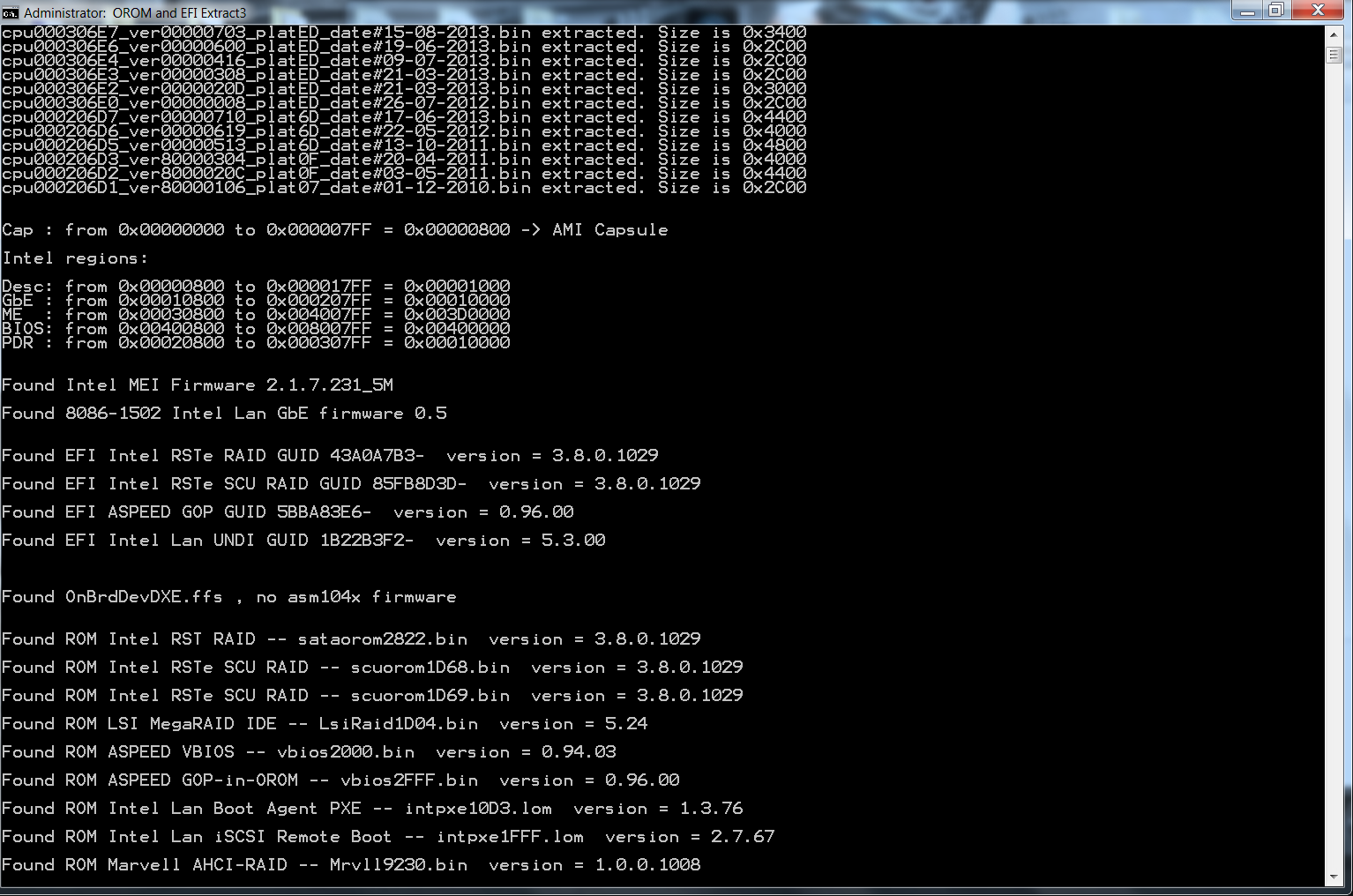Click line 'cpu000206D2_ver8000020C_plat0F_date#03-05-2011.bin'
1353x896 pixels.
[x=404, y=174]
